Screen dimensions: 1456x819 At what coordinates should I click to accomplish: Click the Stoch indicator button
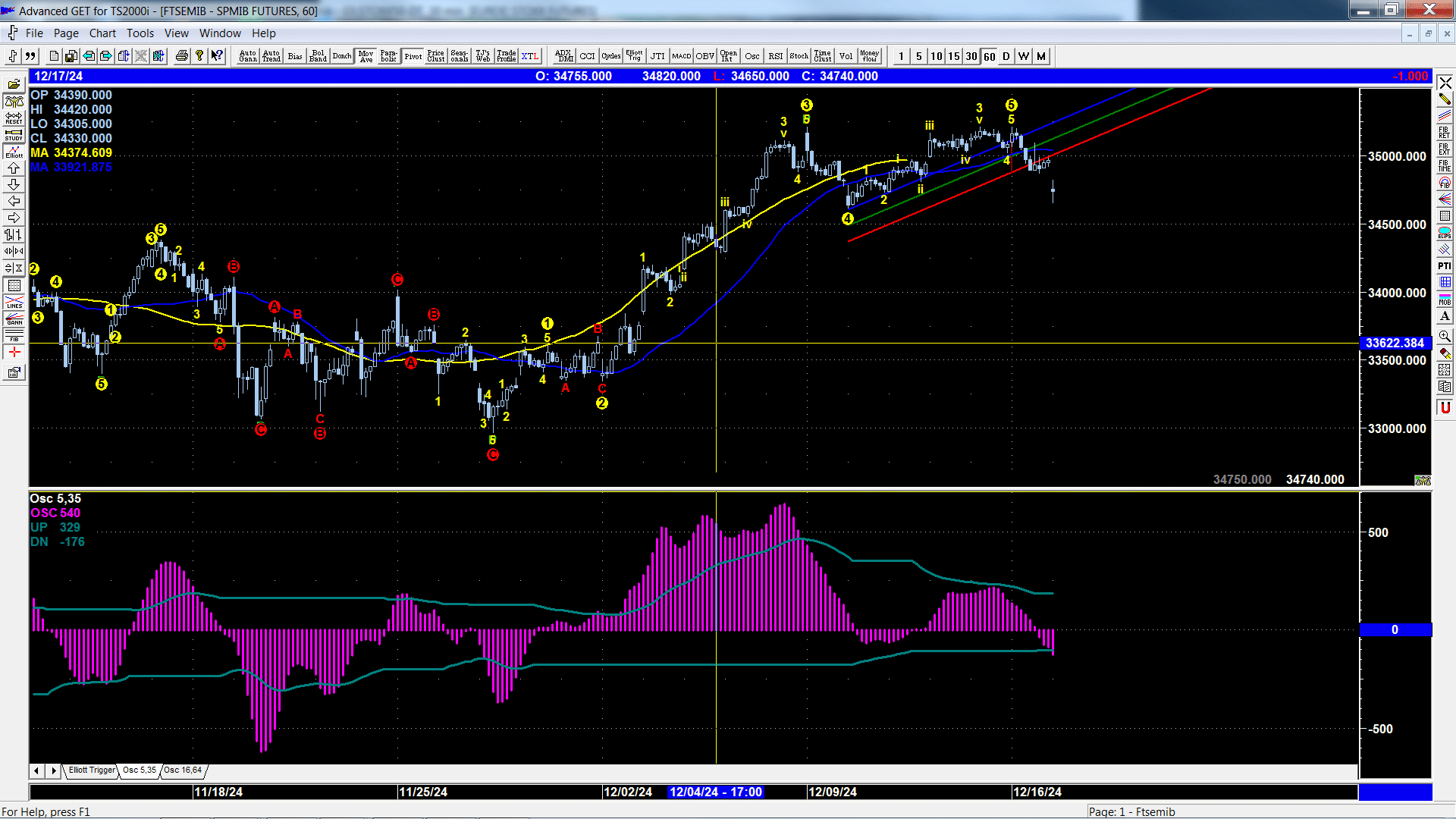799,56
